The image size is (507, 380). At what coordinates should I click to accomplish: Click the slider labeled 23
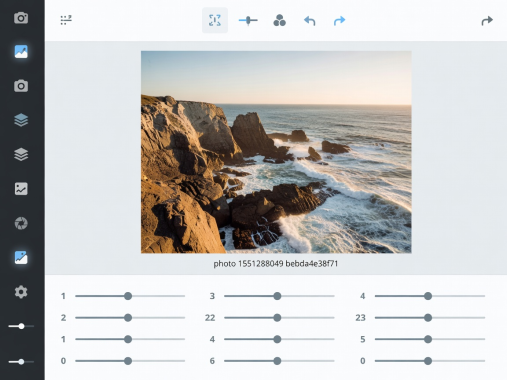point(430,318)
